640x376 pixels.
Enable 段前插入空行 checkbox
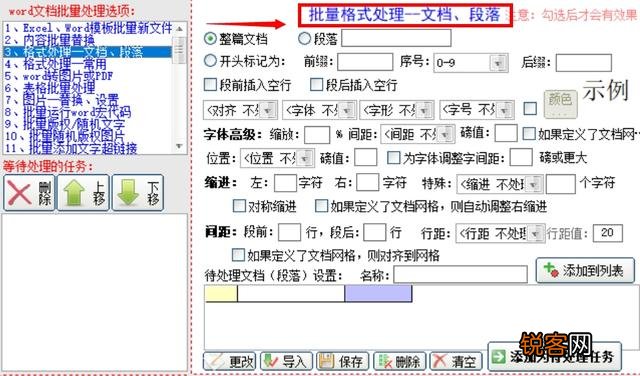tap(210, 85)
